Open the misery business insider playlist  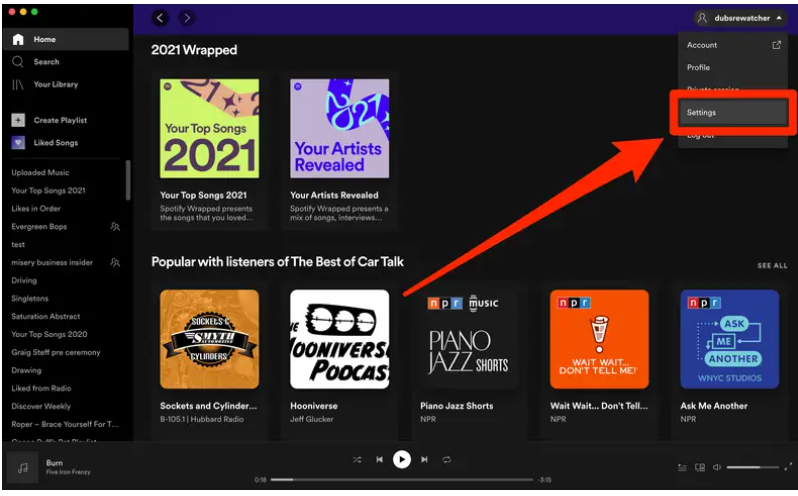52,262
